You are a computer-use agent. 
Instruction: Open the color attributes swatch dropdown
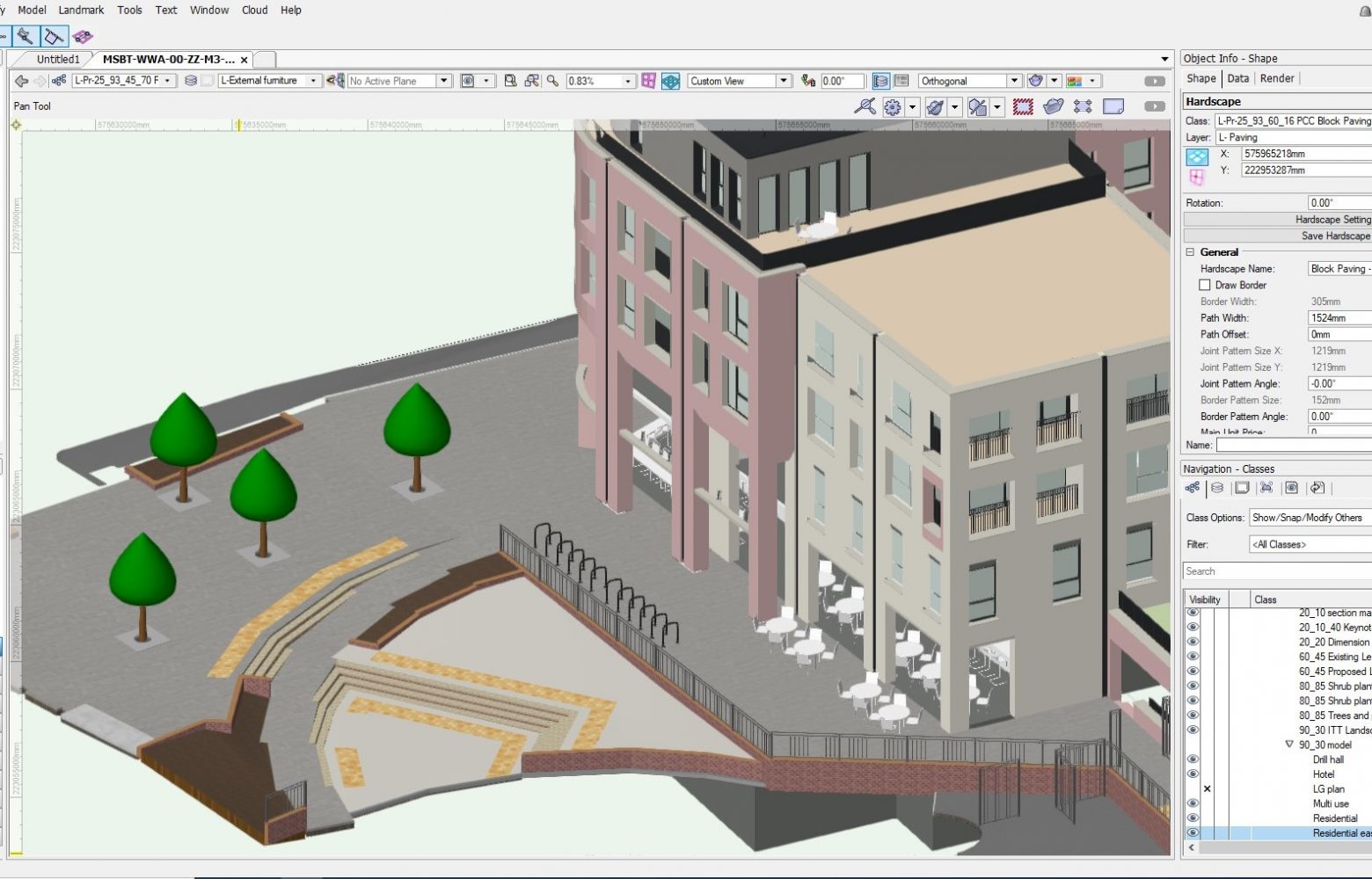coord(1092,81)
